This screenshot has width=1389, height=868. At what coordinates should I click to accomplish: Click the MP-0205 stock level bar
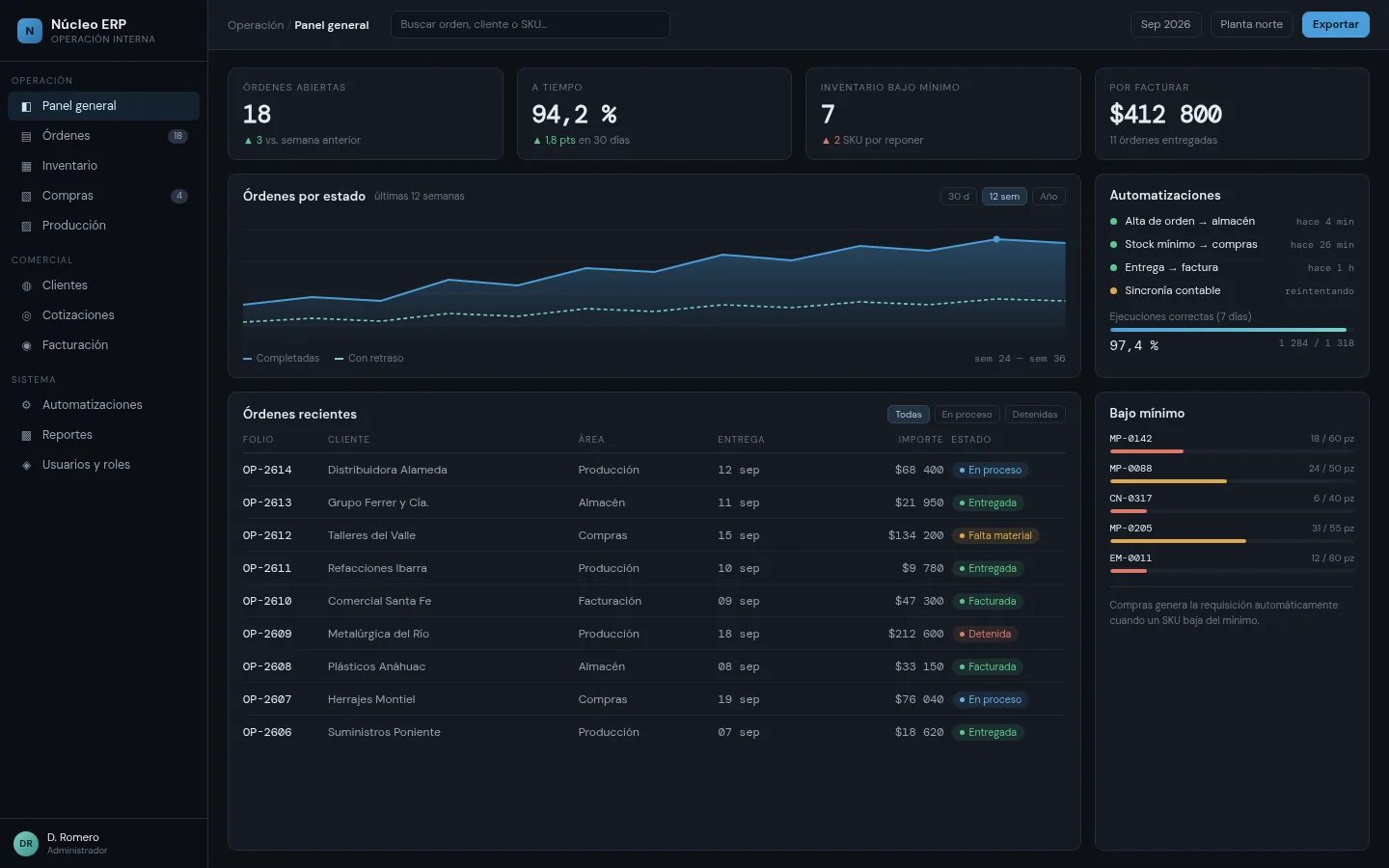(1232, 540)
